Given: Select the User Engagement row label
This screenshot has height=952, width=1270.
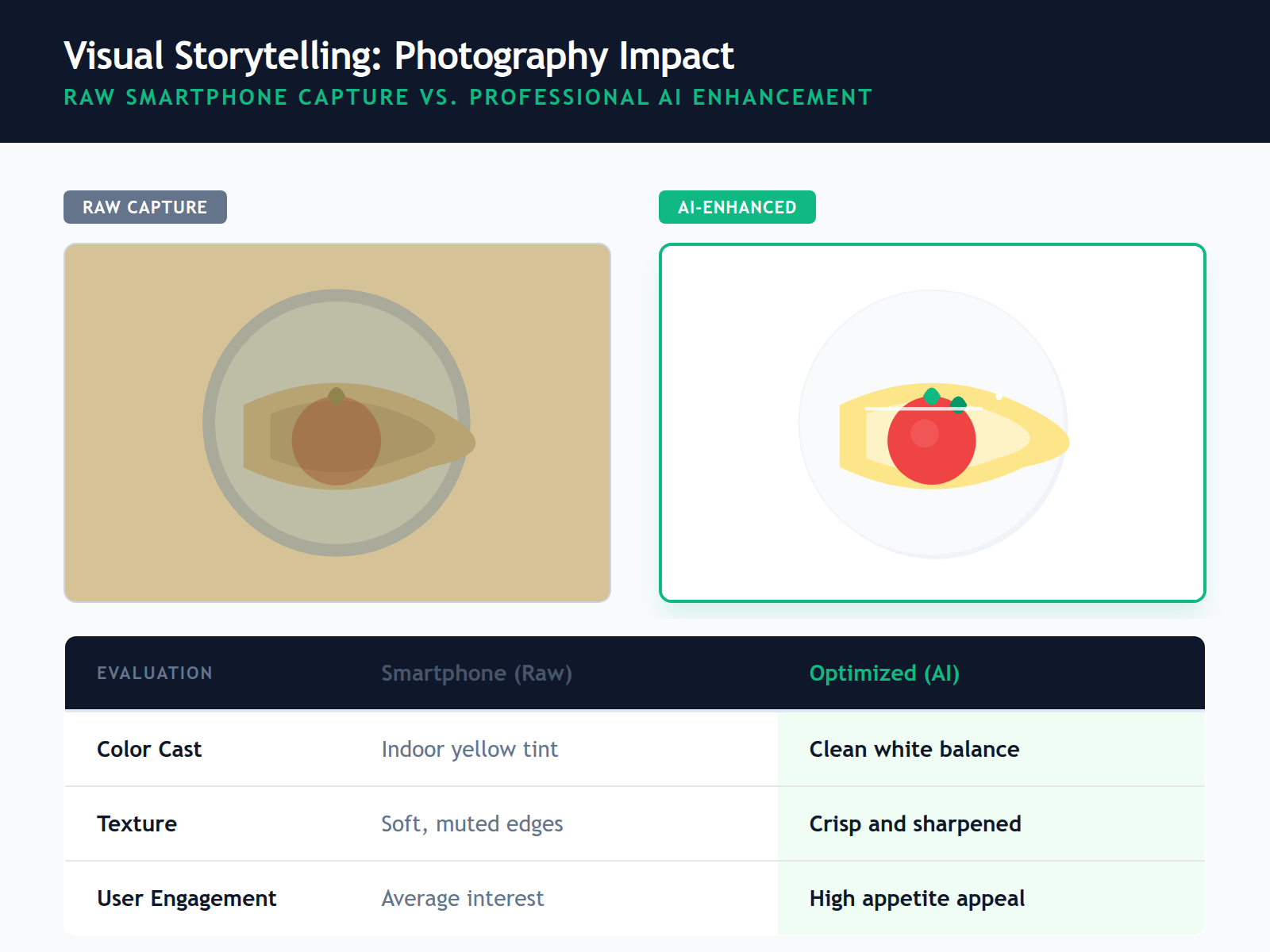Looking at the screenshot, I should tap(187, 898).
